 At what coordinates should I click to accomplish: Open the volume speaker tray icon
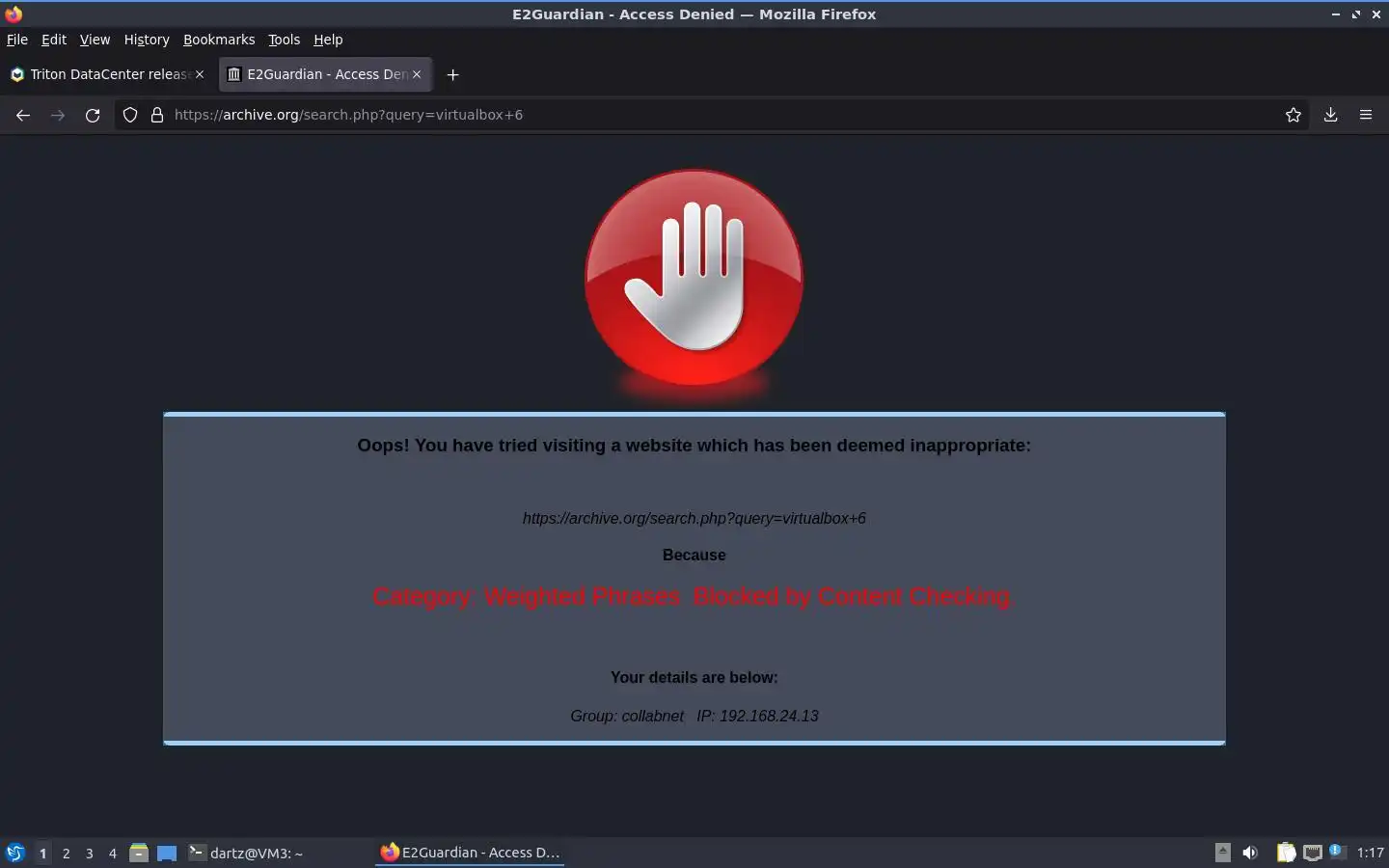[x=1250, y=853]
